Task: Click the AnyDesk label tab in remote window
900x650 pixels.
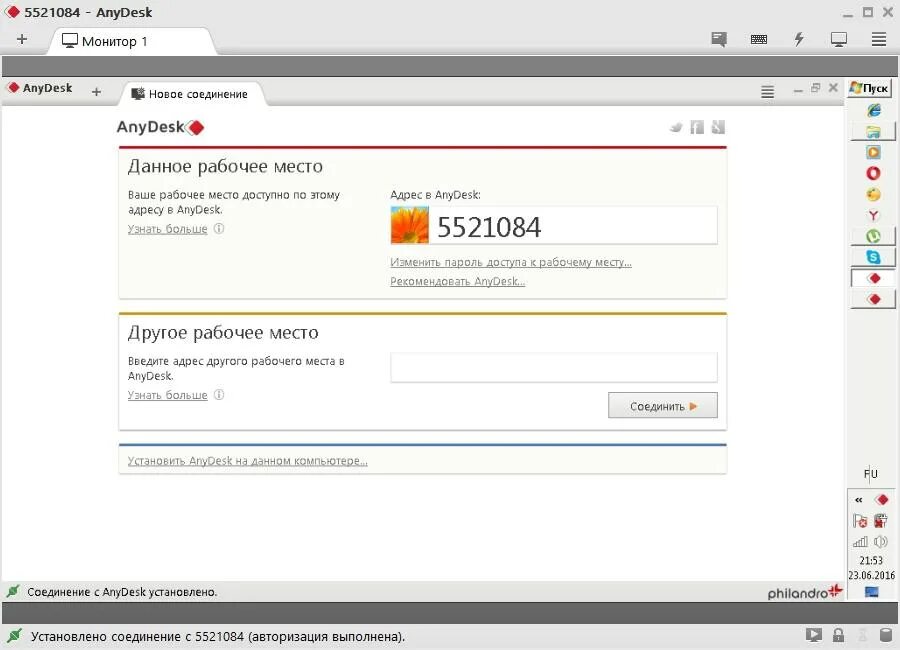Action: click(40, 88)
